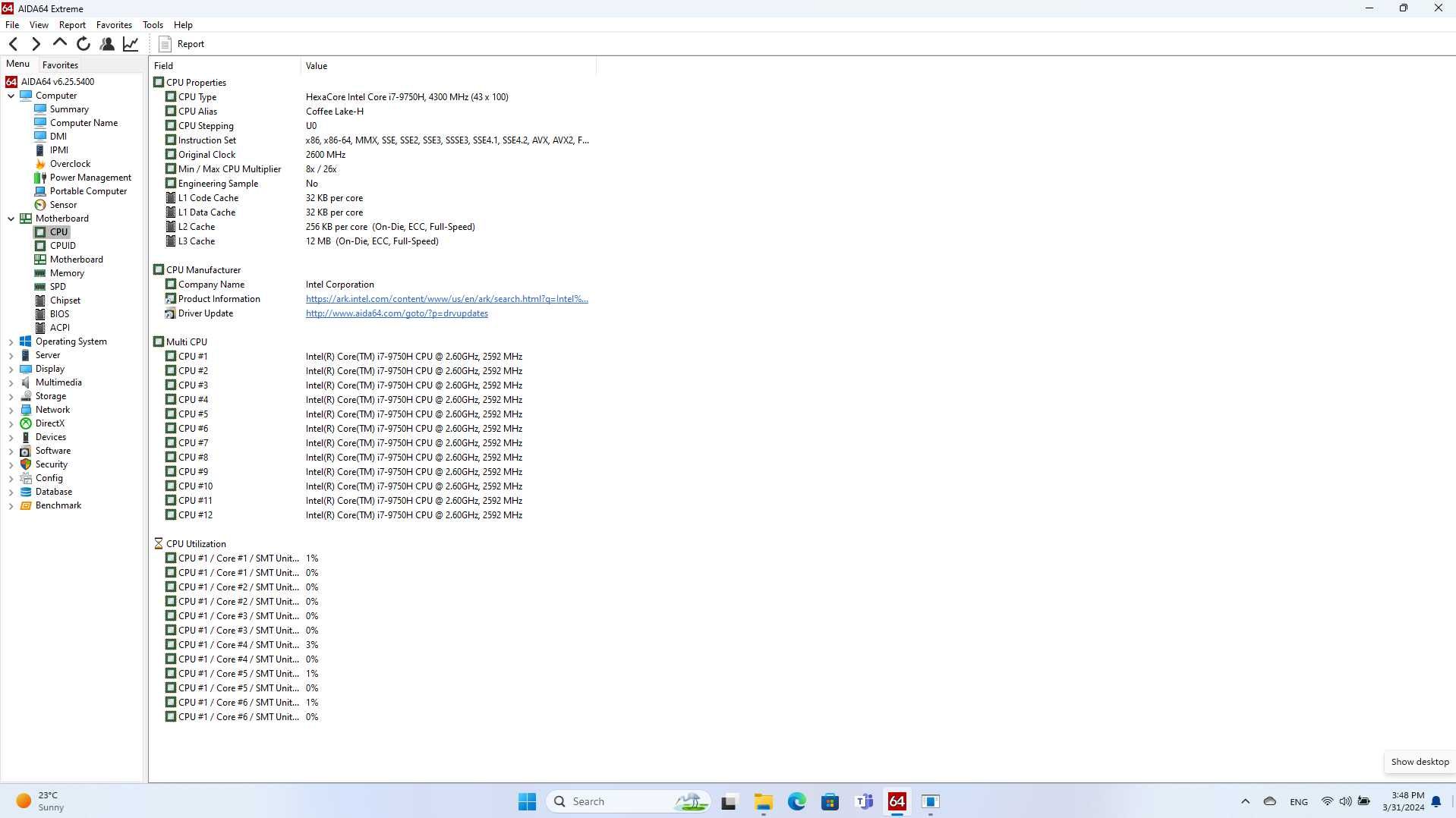Image resolution: width=1456 pixels, height=818 pixels.
Task: Expand the Multimedia node
Action: [11, 383]
